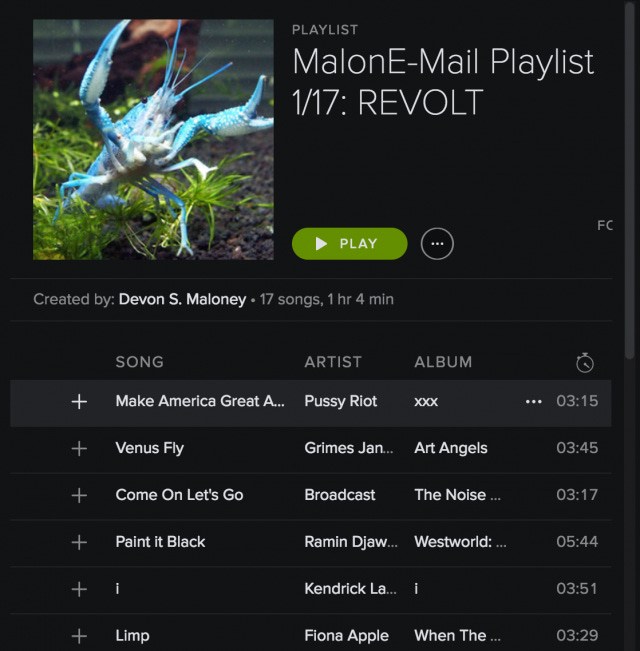Screen dimensions: 640x651
Task: Open the Art Angels album
Action: pos(451,448)
